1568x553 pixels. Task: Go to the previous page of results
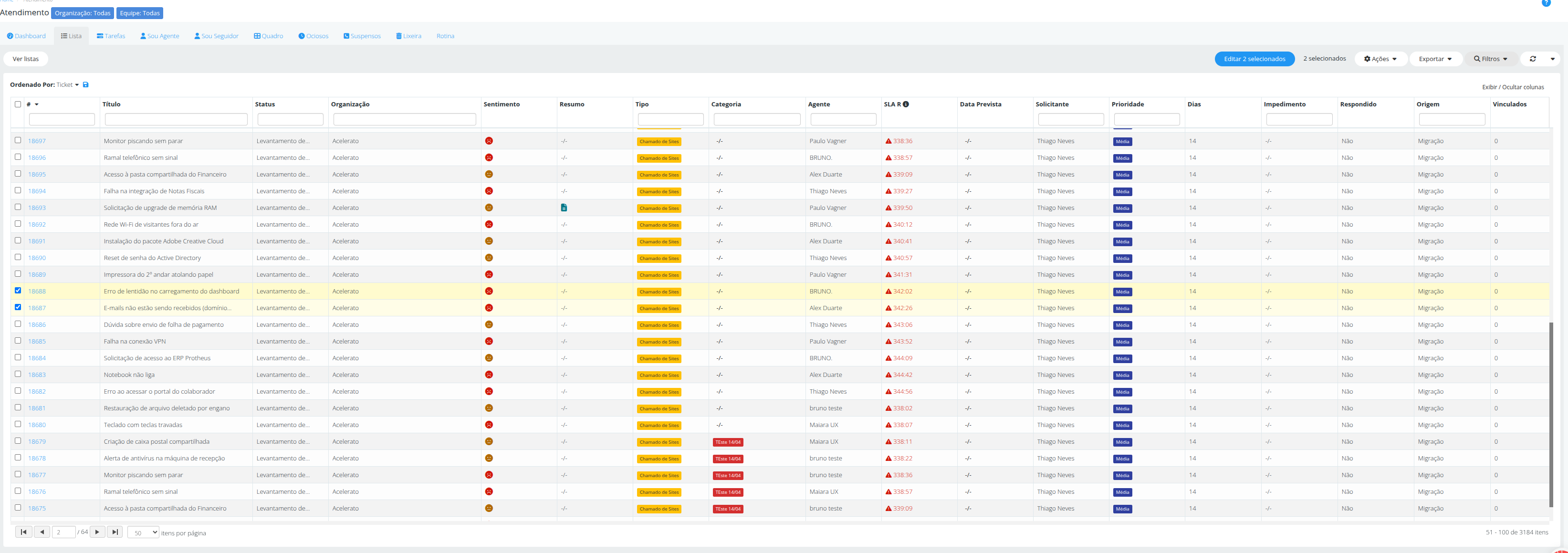click(x=42, y=532)
